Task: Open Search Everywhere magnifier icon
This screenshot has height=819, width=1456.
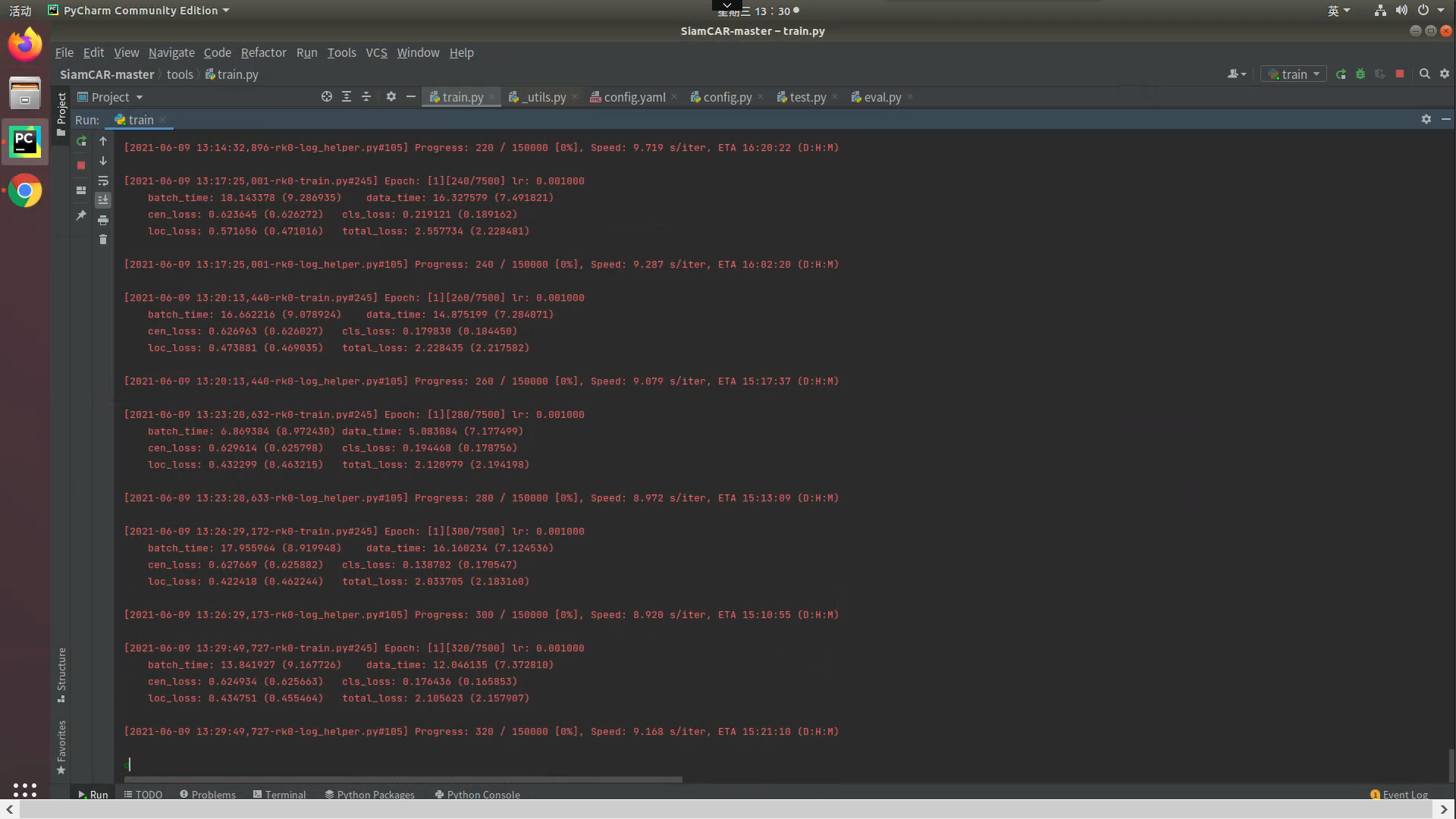Action: 1424,74
